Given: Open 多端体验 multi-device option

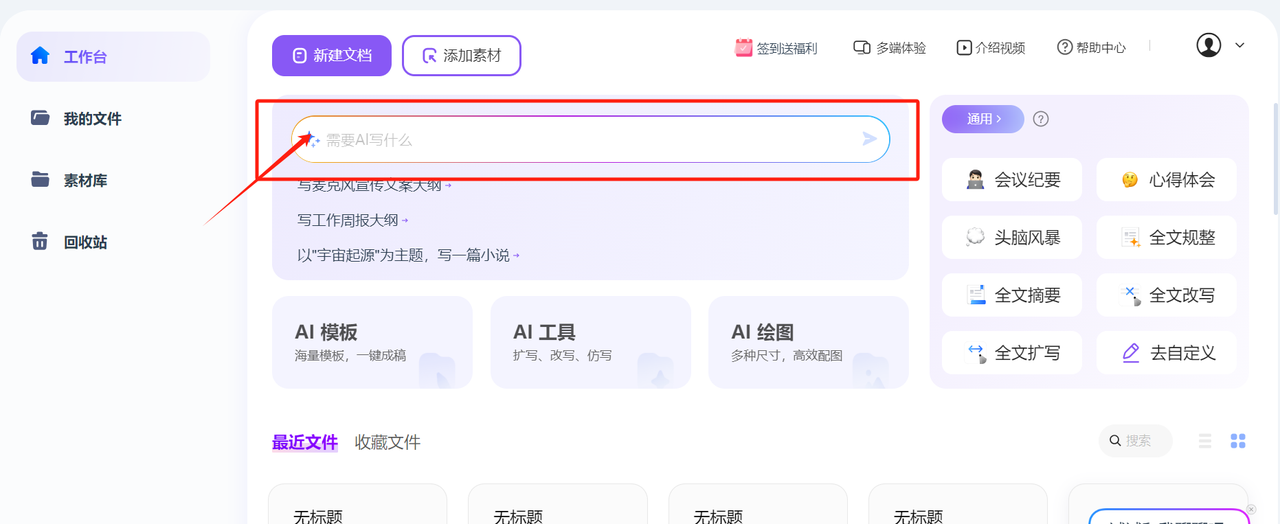Looking at the screenshot, I should pyautogui.click(x=889, y=48).
